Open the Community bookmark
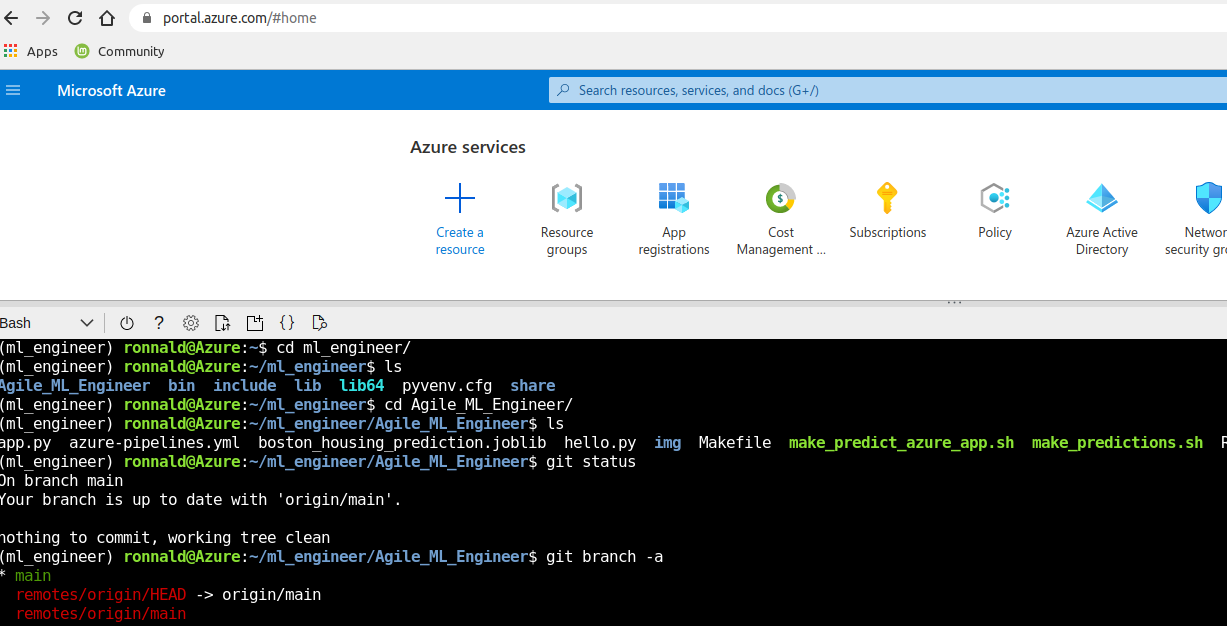Screen dimensions: 1227x626 click(x=119, y=51)
